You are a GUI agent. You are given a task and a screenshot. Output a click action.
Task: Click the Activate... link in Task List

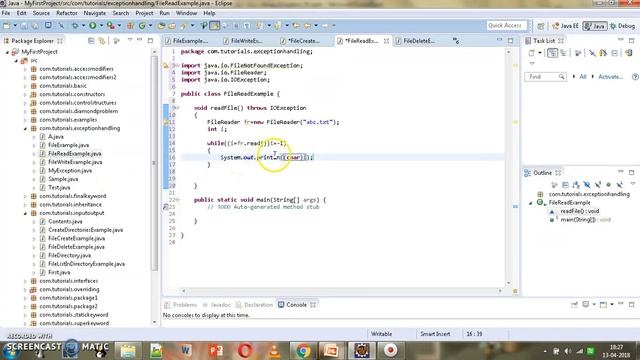coord(610,77)
